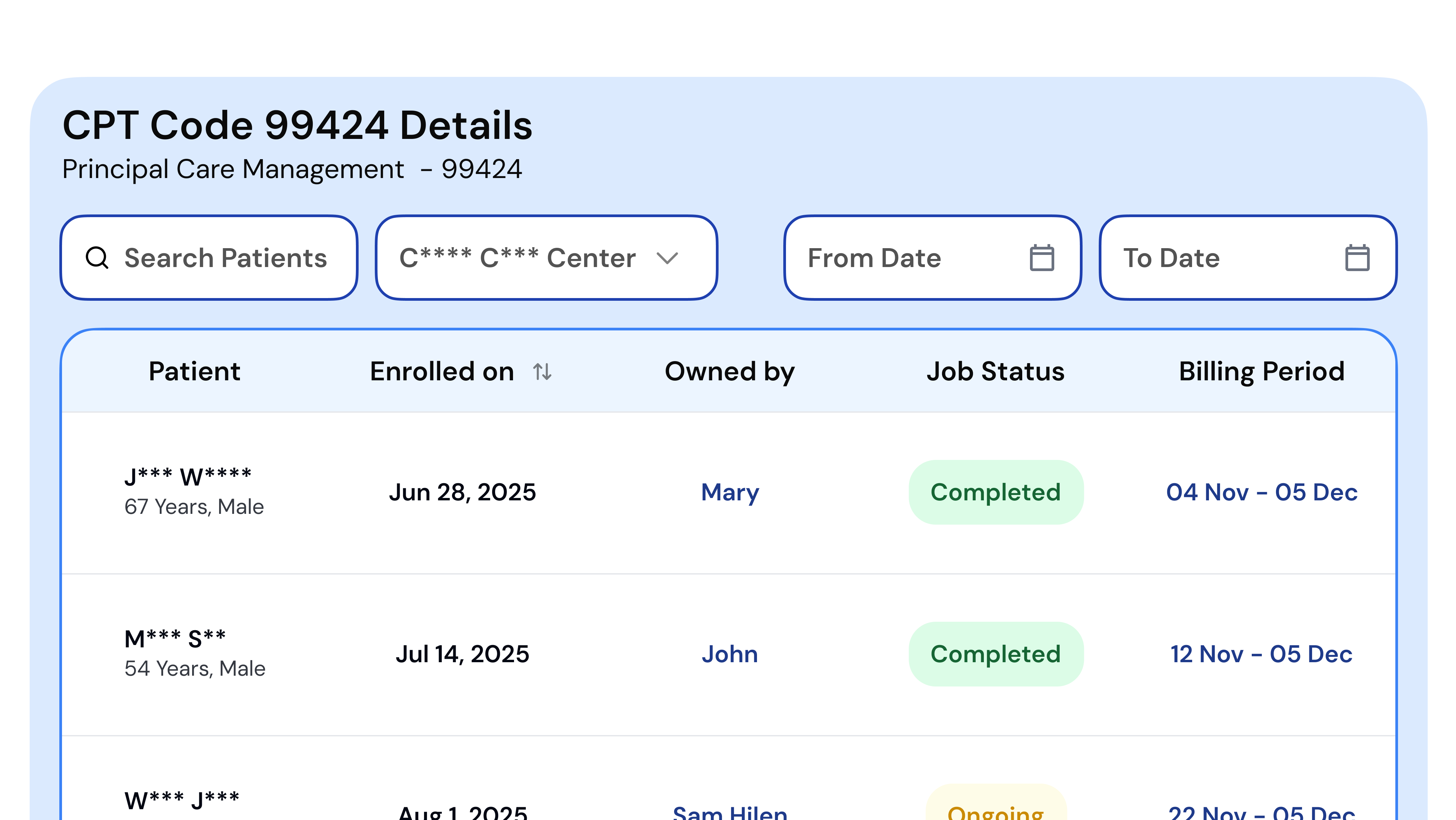Viewport: 1456px width, 820px height.
Task: Open the From Date picker field
Action: coord(904,258)
